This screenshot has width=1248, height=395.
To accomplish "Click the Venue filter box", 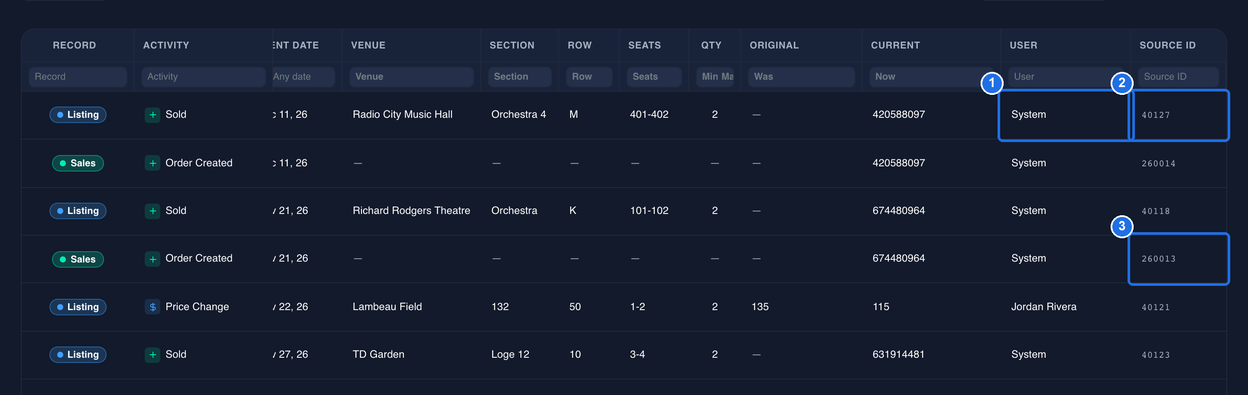I will pyautogui.click(x=411, y=77).
